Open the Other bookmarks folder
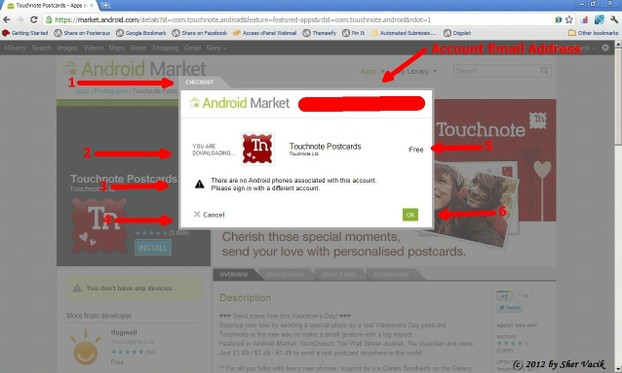Image resolution: width=622 pixels, height=373 pixels. click(x=593, y=33)
